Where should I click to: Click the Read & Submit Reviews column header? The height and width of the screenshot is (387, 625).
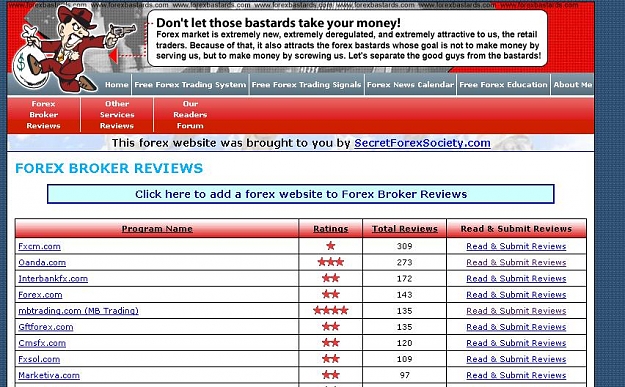pyautogui.click(x=516, y=229)
